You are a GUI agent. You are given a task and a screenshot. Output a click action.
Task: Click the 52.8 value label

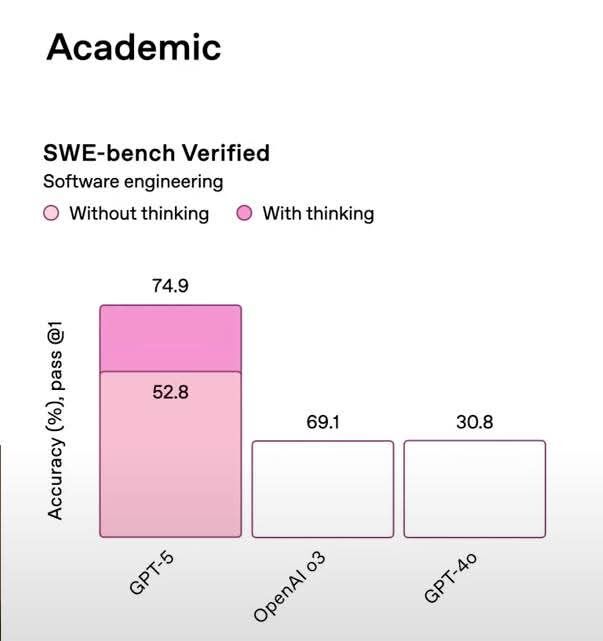[x=170, y=392]
